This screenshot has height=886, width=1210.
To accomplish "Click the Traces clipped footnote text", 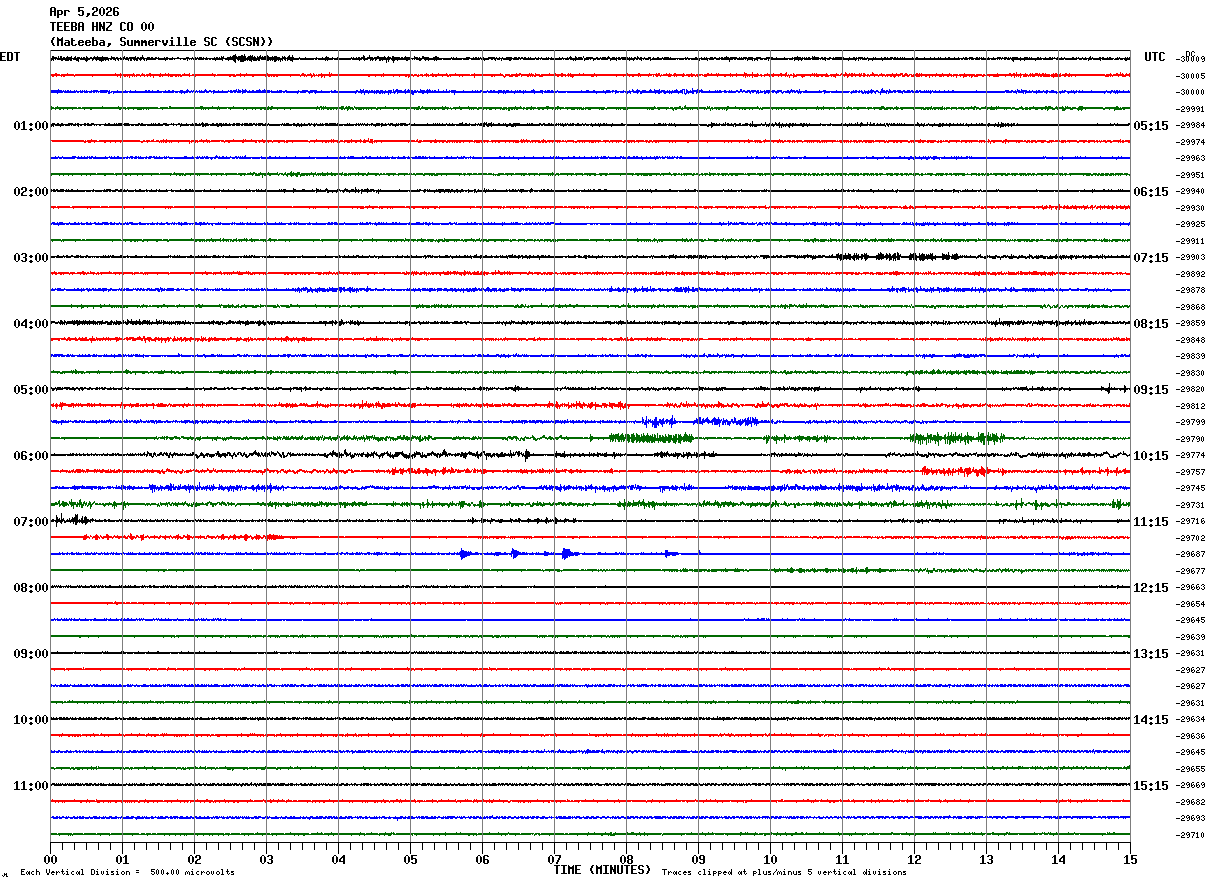I will click(x=784, y=873).
